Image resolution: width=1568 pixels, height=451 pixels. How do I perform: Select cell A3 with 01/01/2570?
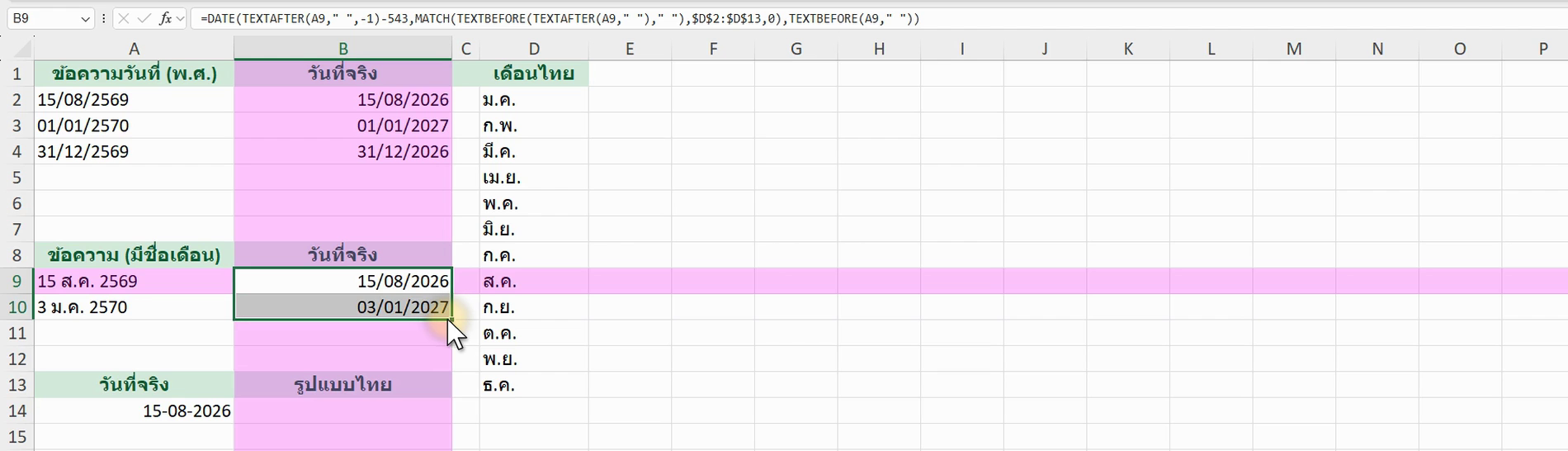[134, 126]
